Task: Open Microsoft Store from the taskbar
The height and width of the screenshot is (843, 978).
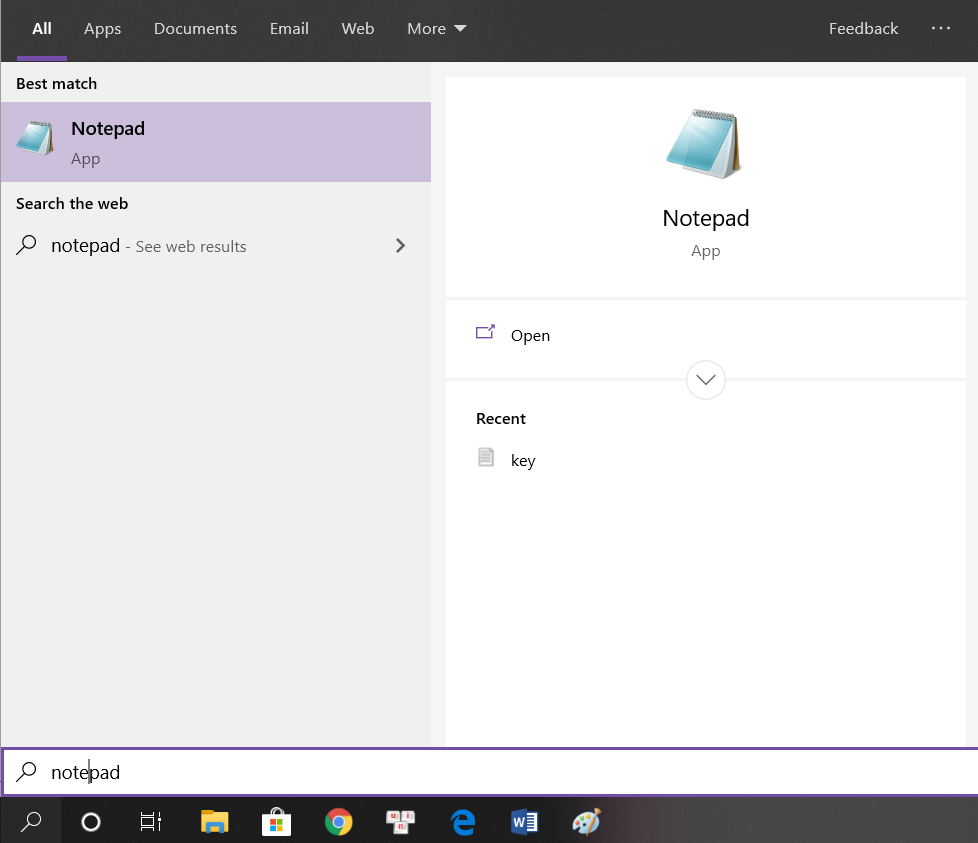Action: click(x=276, y=822)
